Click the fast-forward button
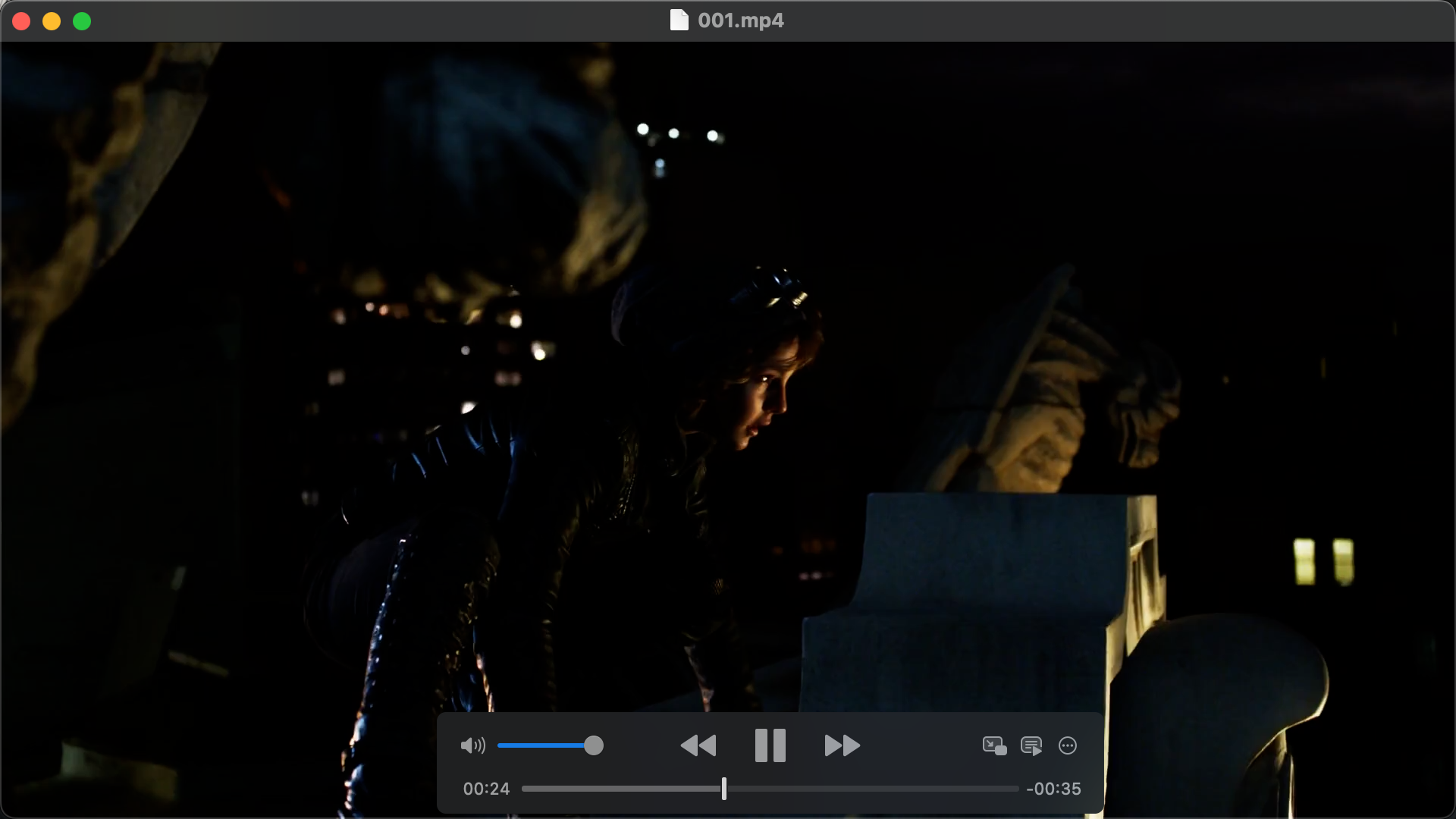The width and height of the screenshot is (1456, 819). [x=842, y=745]
